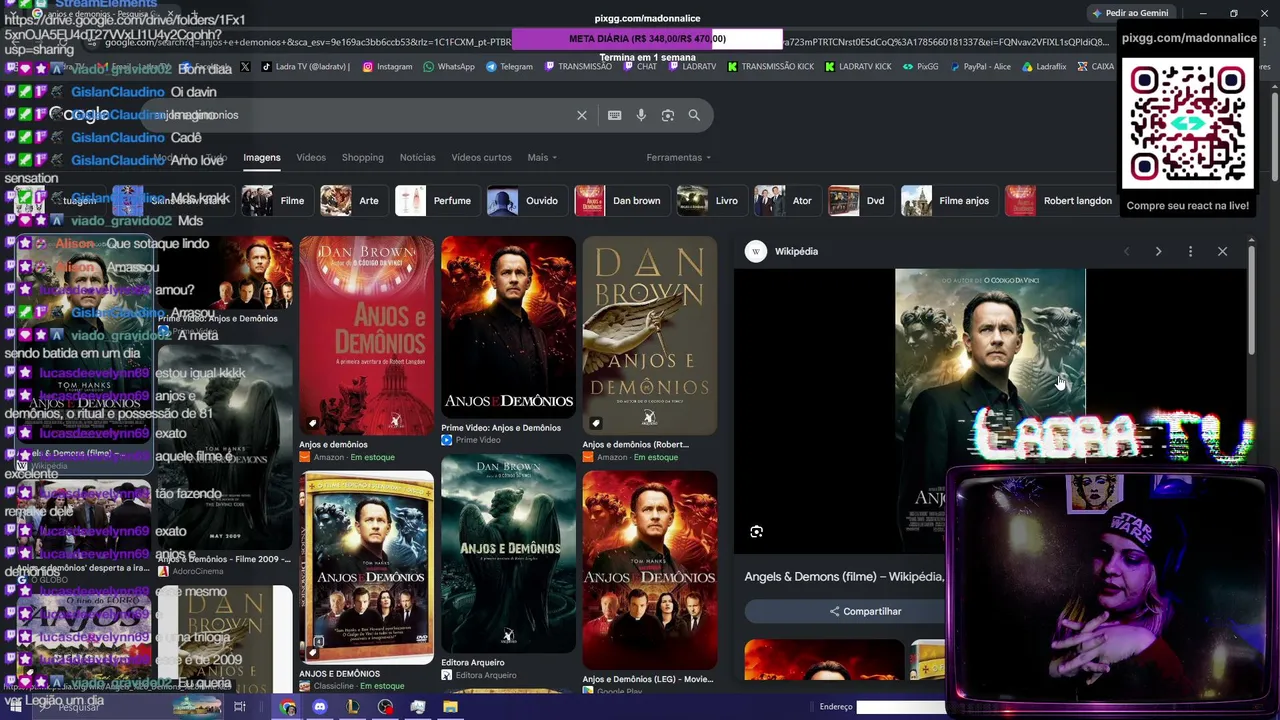The height and width of the screenshot is (720, 1280).
Task: Start voice search with the microphone
Action: click(641, 115)
